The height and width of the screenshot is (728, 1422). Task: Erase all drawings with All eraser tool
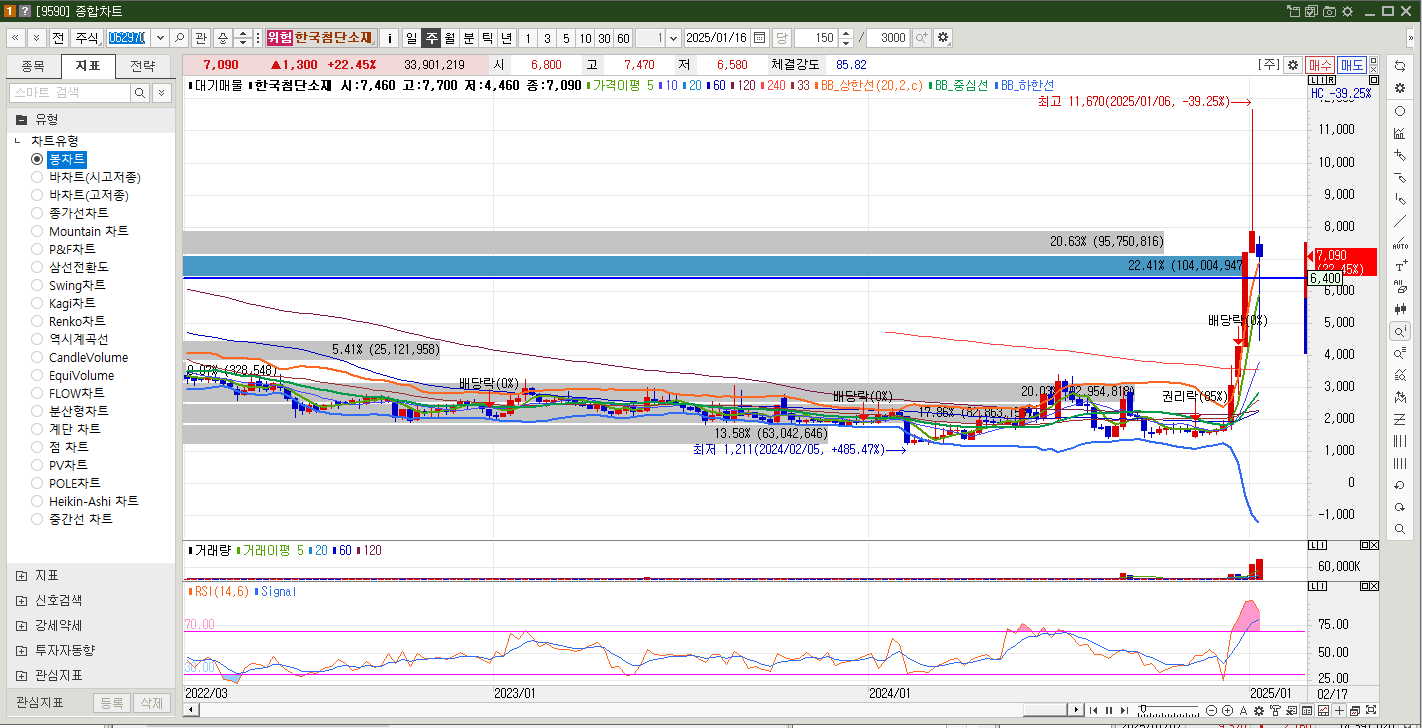point(1400,287)
